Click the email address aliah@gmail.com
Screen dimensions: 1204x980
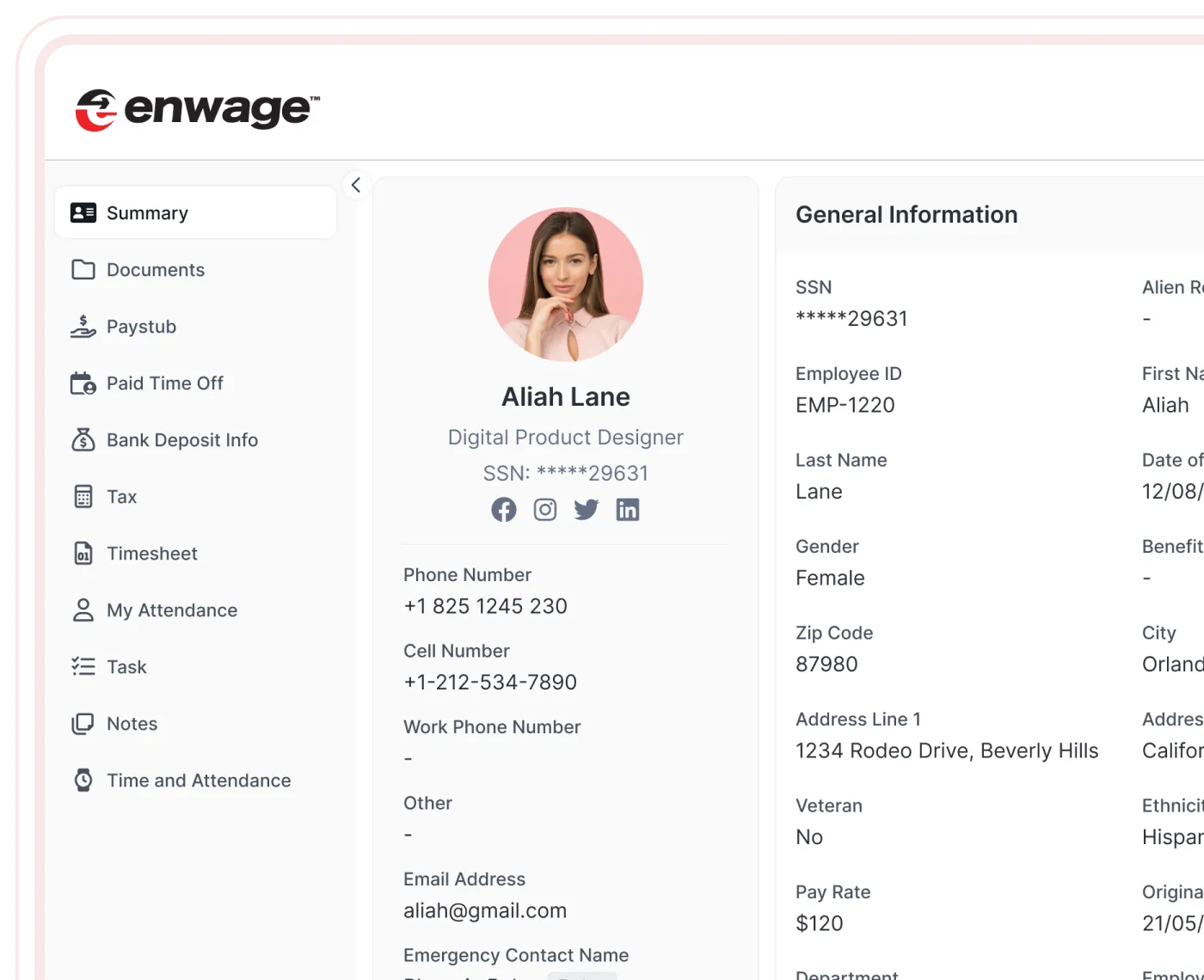484,910
